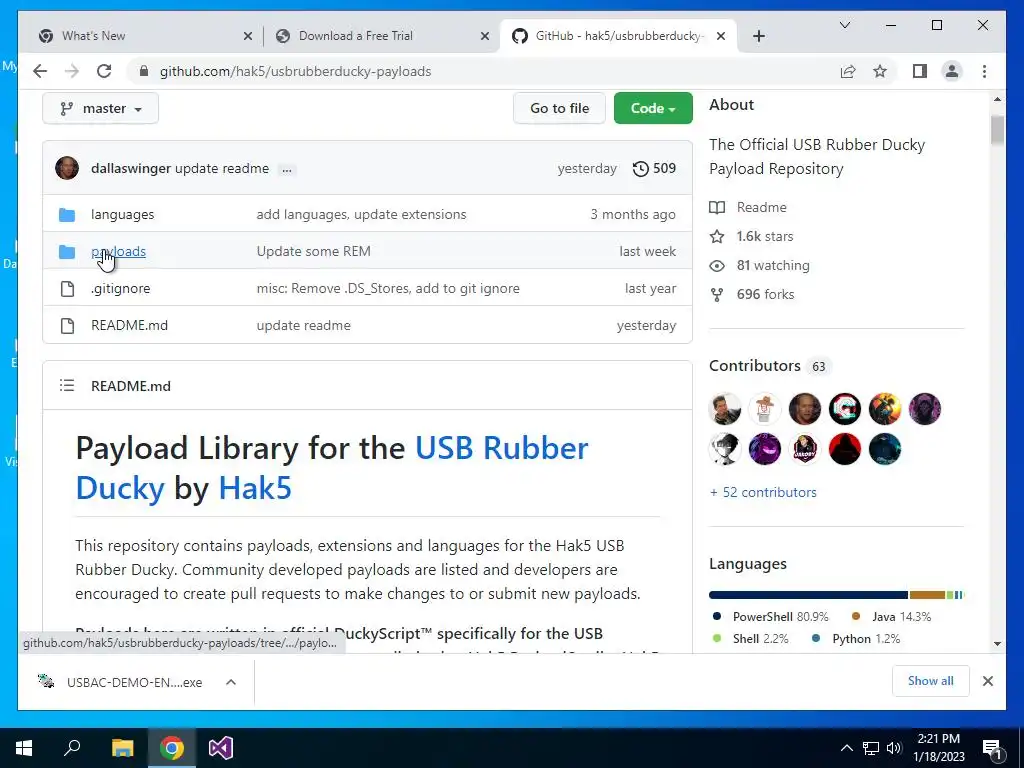The width and height of the screenshot is (1024, 768).
Task: Go back with browser back arrow
Action: click(x=40, y=71)
